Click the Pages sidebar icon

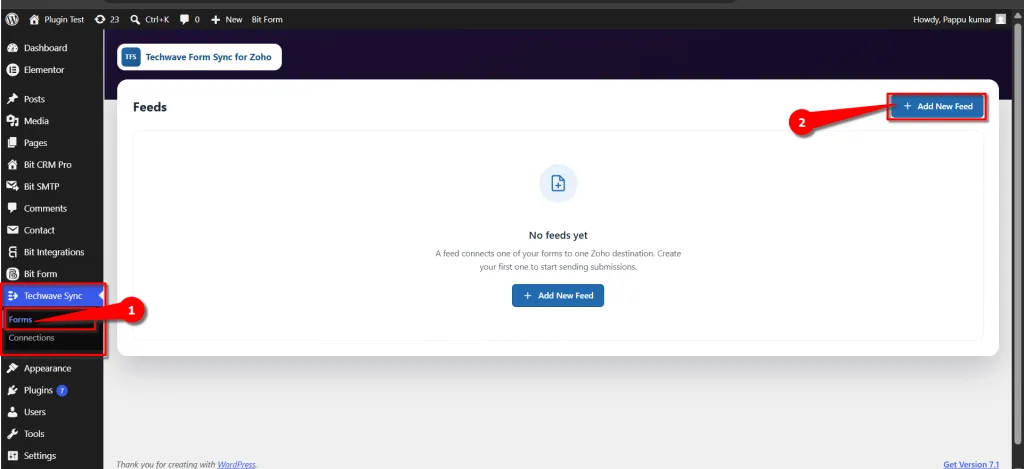pos(12,143)
